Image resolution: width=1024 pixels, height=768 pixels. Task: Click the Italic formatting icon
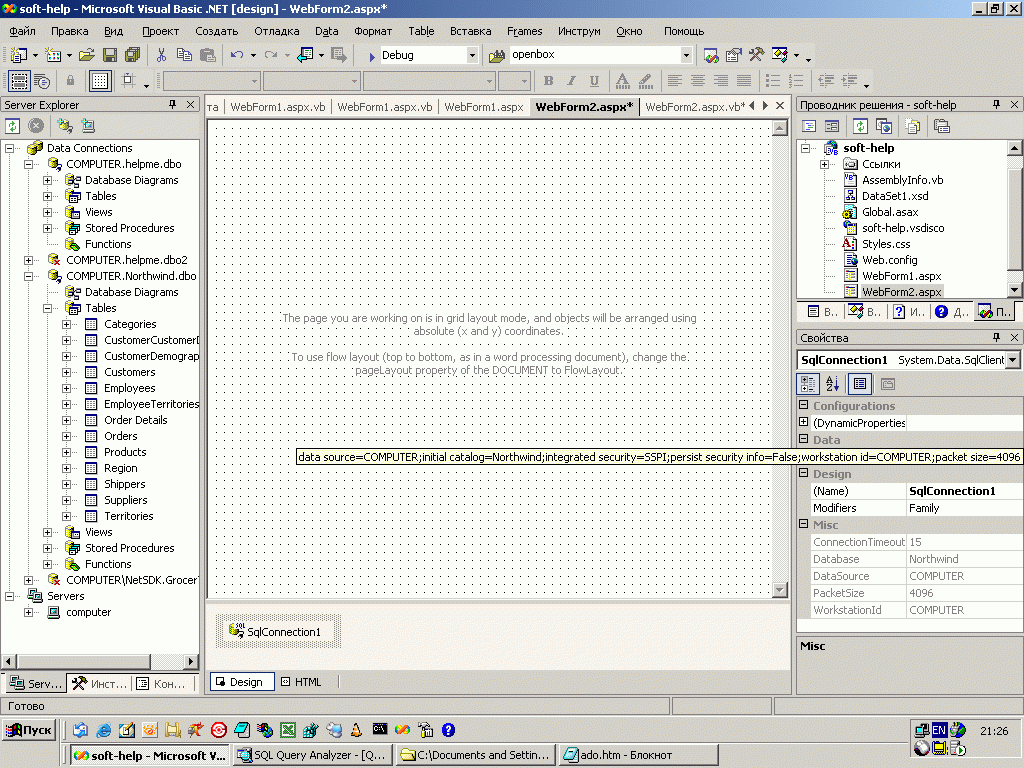pyautogui.click(x=571, y=81)
